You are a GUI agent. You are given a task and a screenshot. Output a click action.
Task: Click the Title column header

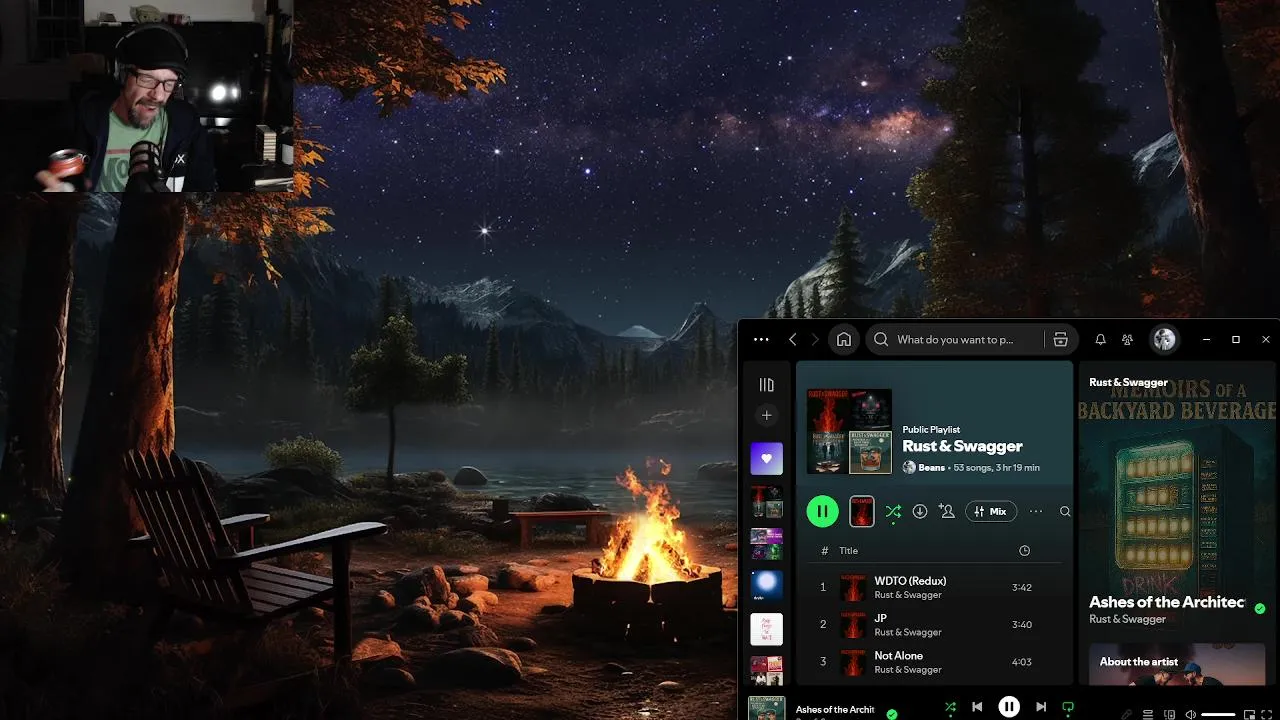point(848,551)
